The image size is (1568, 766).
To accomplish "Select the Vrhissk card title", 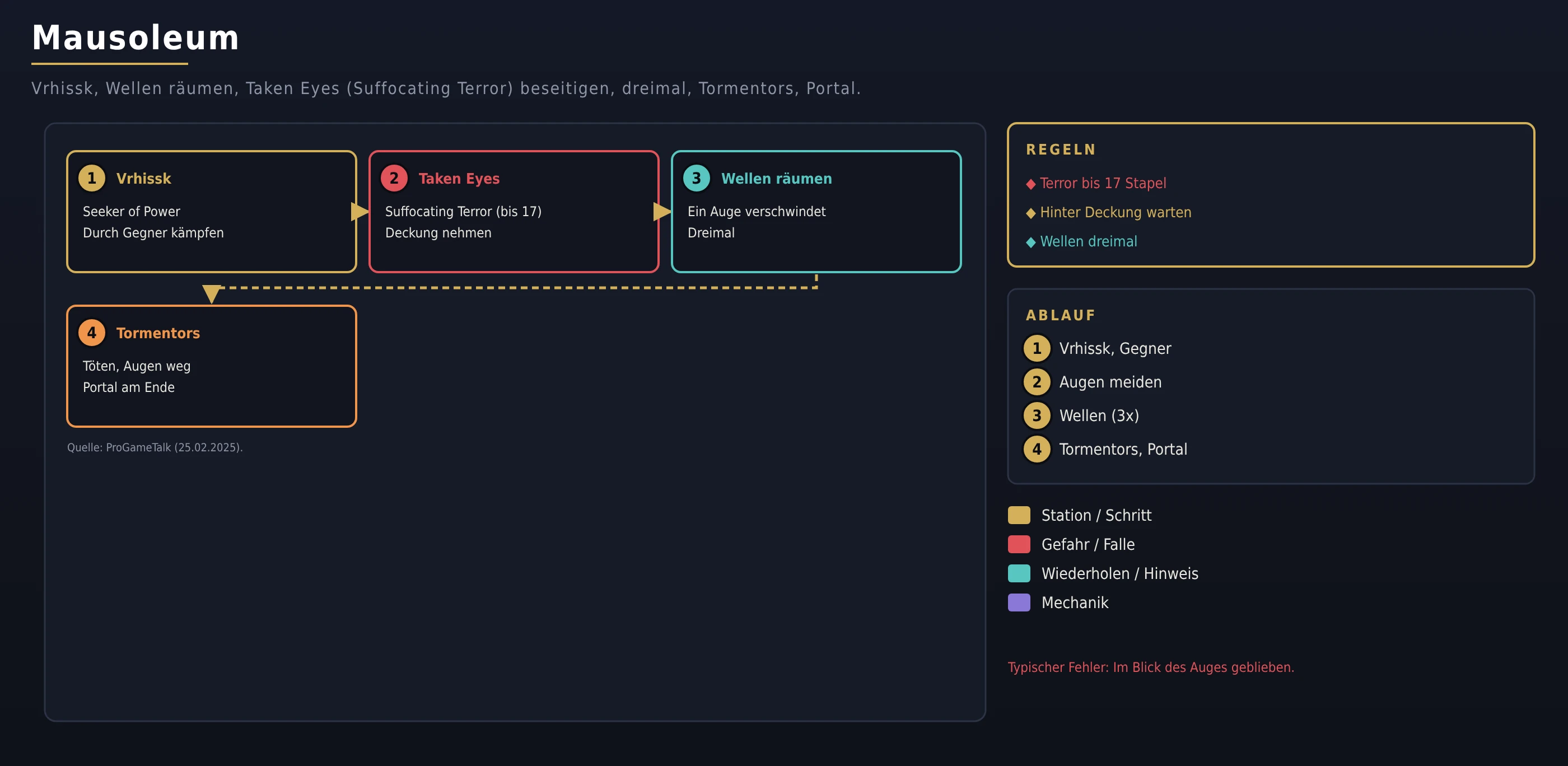I will pos(144,179).
